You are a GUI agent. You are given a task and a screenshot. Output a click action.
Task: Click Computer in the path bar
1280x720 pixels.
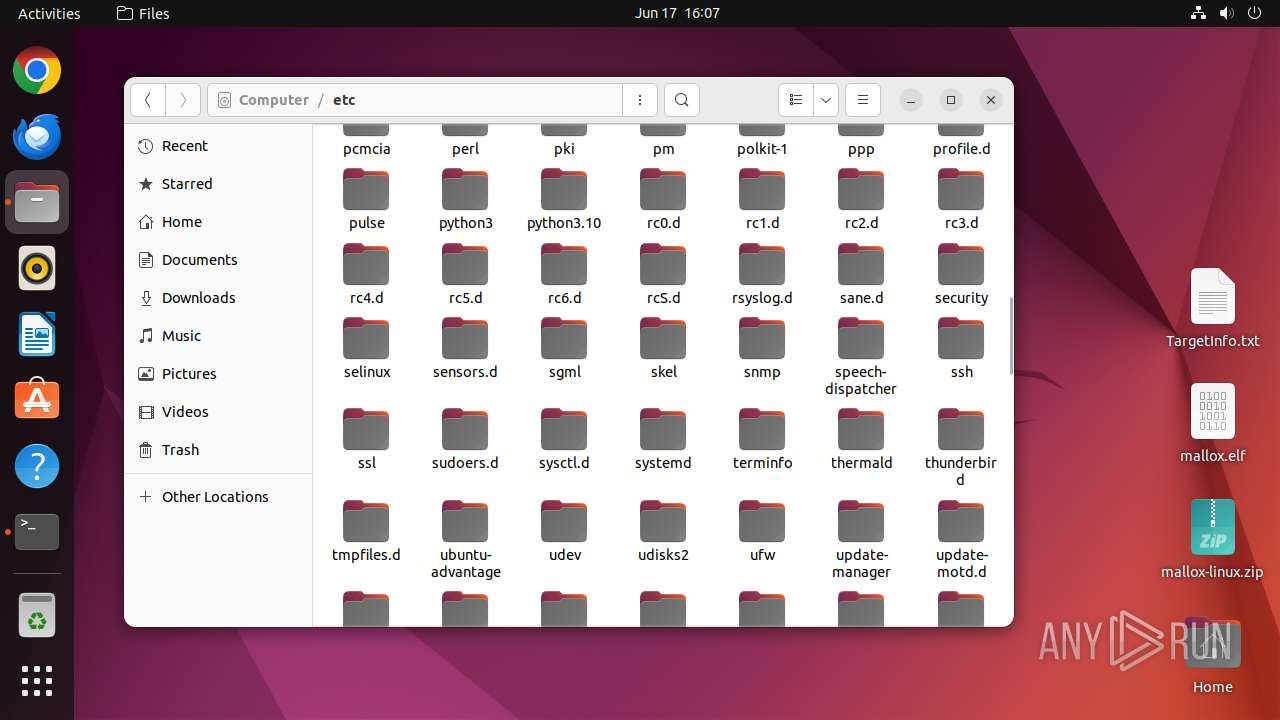point(273,100)
